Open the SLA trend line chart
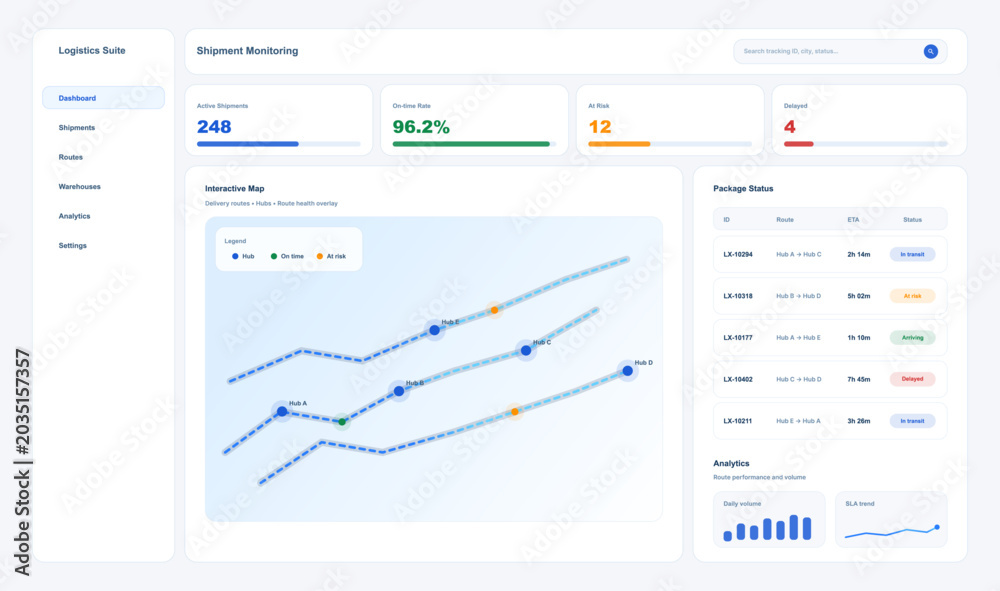The height and width of the screenshot is (591, 1000). tap(891, 519)
